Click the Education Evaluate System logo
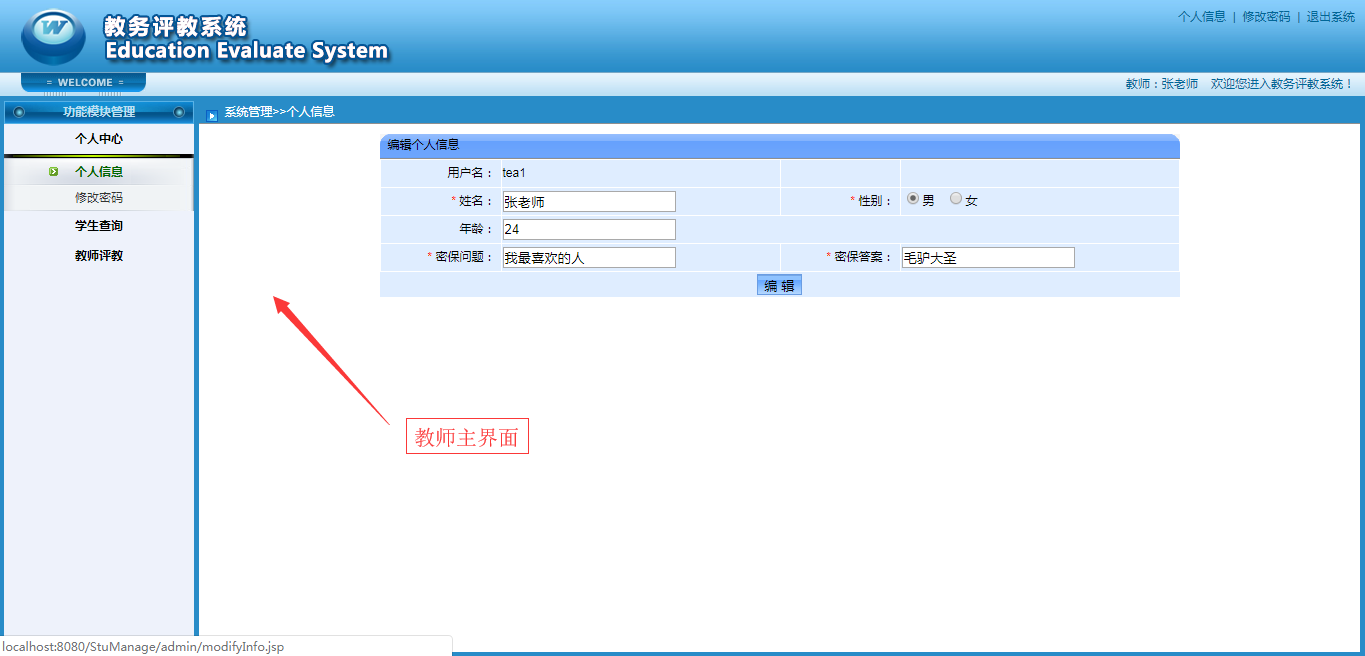The image size is (1365, 656). point(52,35)
